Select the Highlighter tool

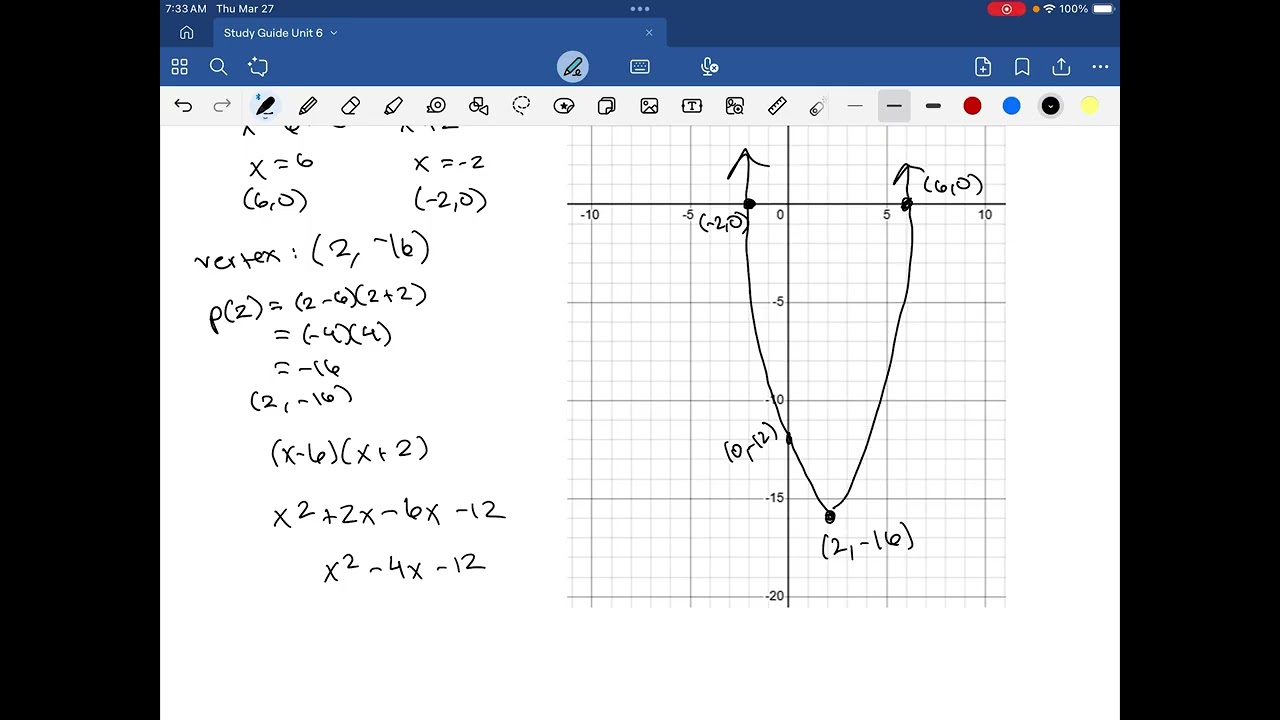(393, 106)
